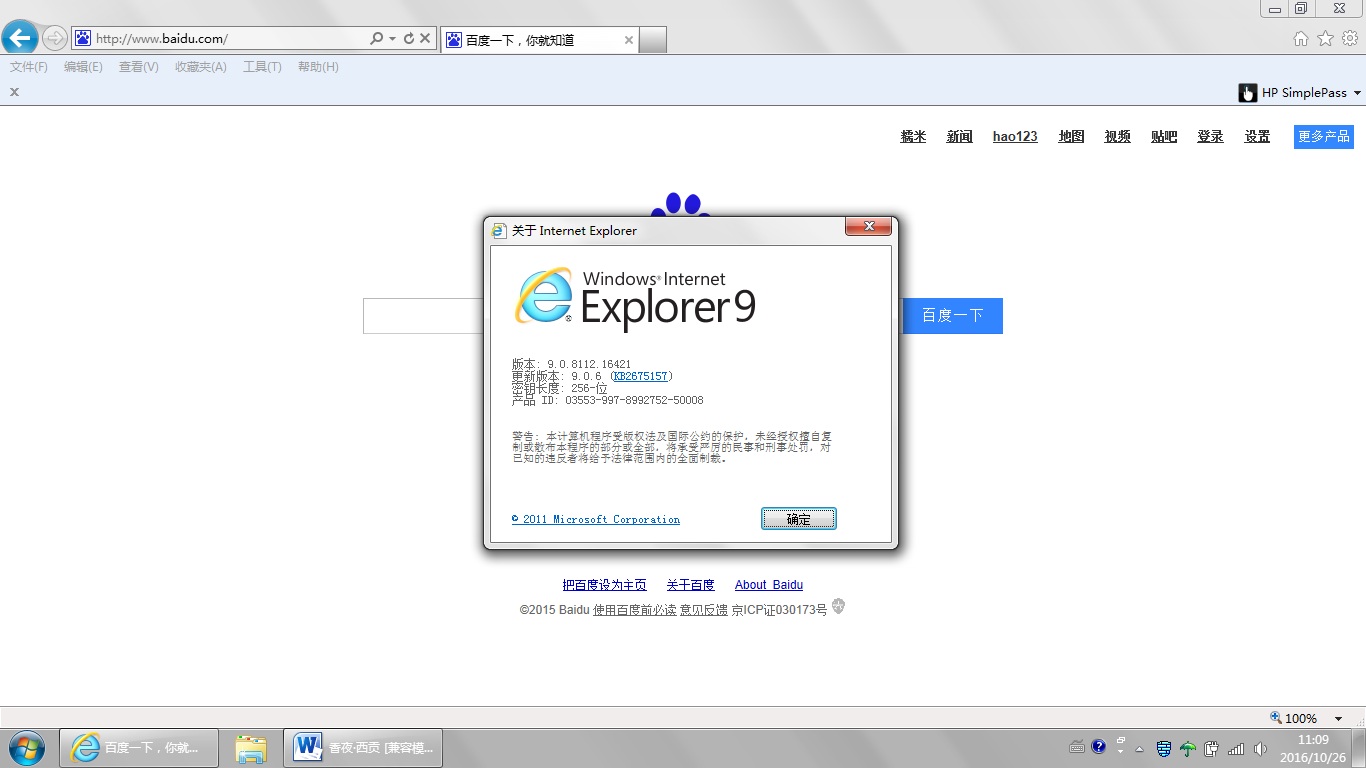1366x768 pixels.
Task: Click the 把百度设为主页 link
Action: point(605,585)
